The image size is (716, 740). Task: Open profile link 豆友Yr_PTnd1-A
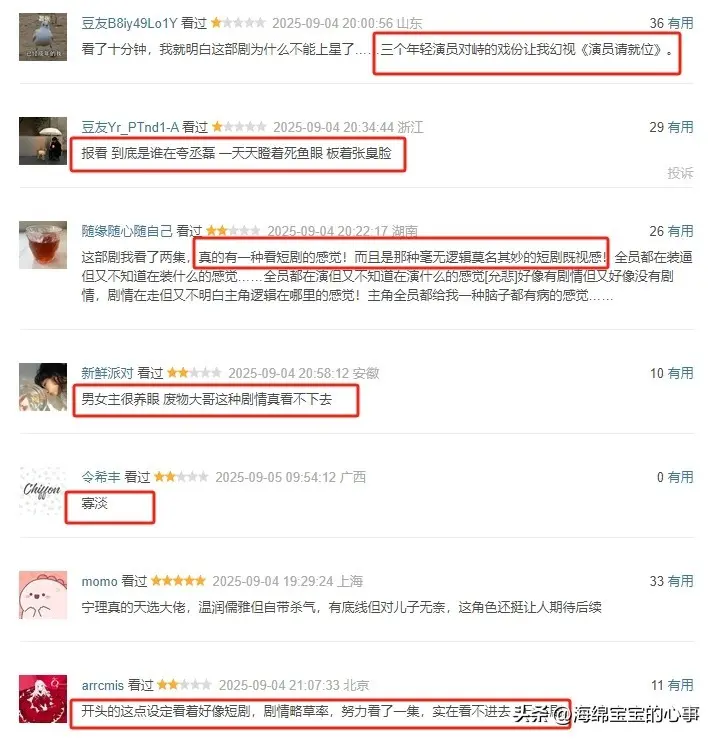[x=130, y=127]
